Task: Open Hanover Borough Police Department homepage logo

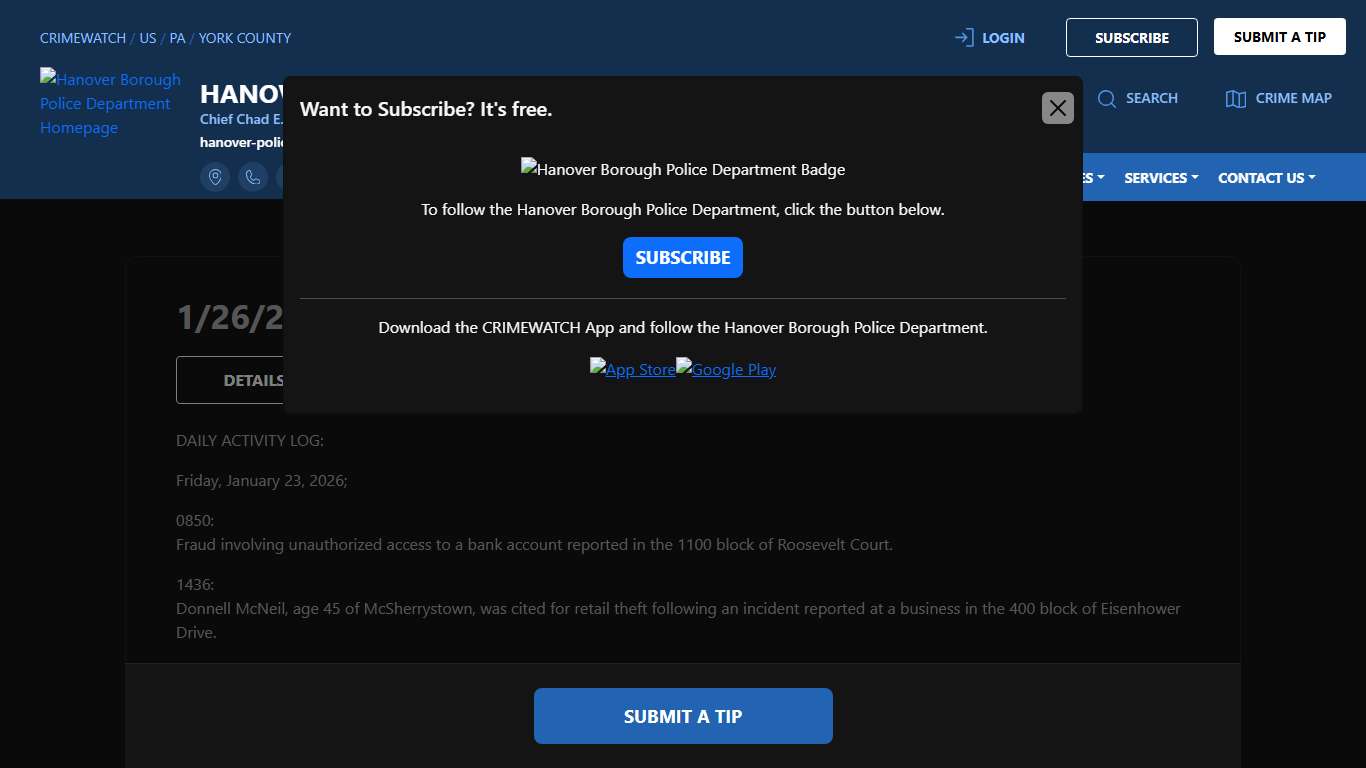Action: pyautogui.click(x=110, y=103)
